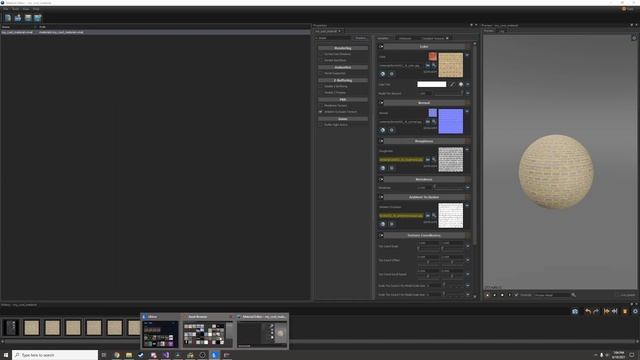640x360 pixels.
Task: Open the Windows Start menu
Action: click(x=6, y=355)
